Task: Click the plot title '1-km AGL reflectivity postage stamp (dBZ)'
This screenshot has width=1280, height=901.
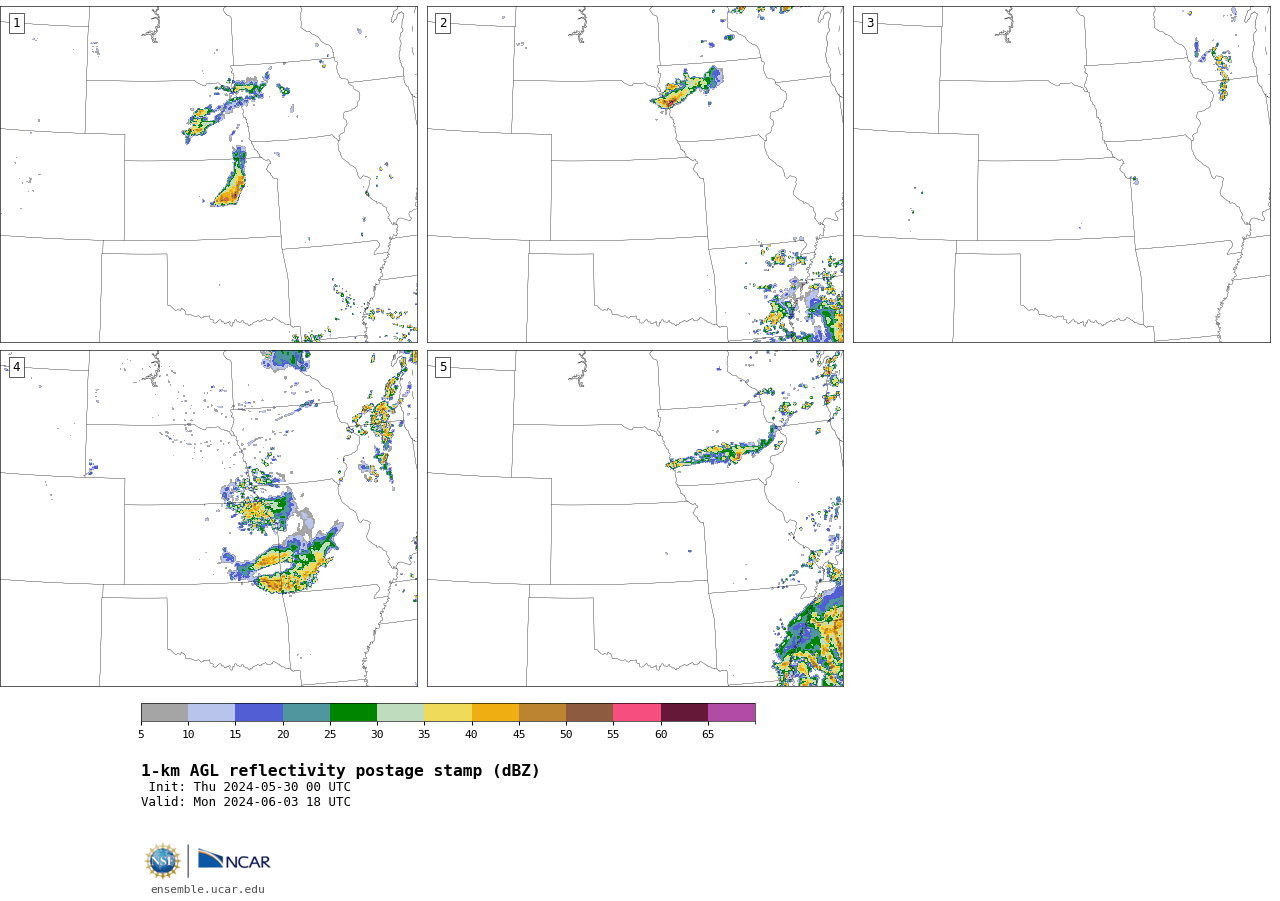Action: pyautogui.click(x=340, y=771)
